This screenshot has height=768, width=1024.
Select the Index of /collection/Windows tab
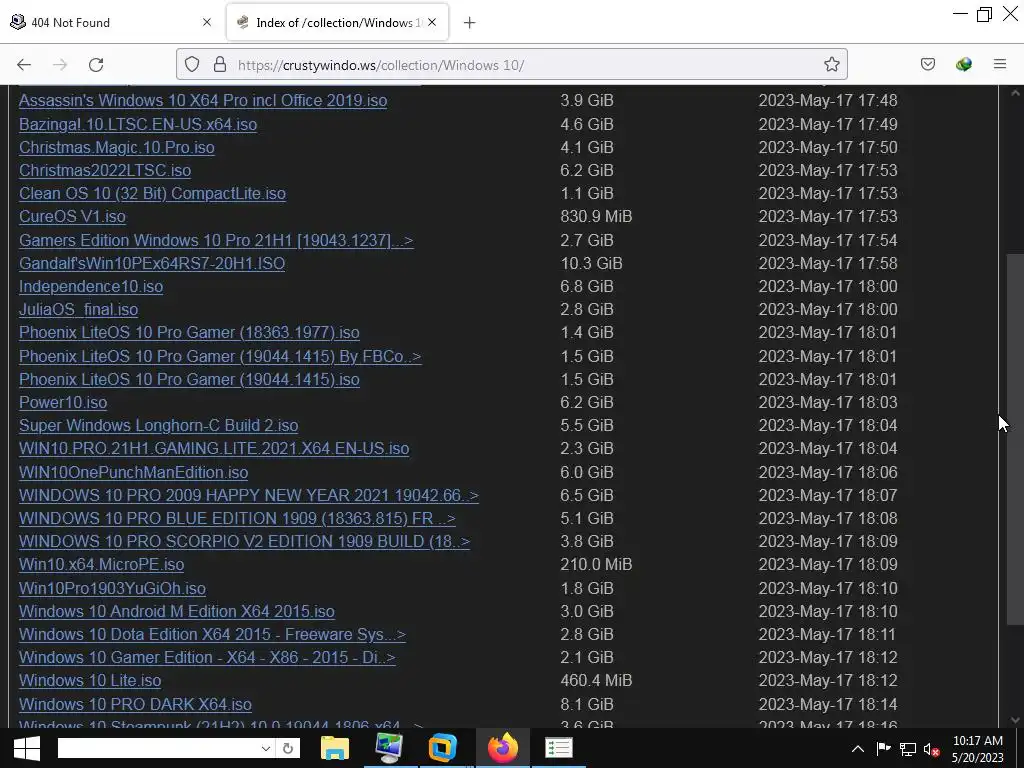point(338,22)
